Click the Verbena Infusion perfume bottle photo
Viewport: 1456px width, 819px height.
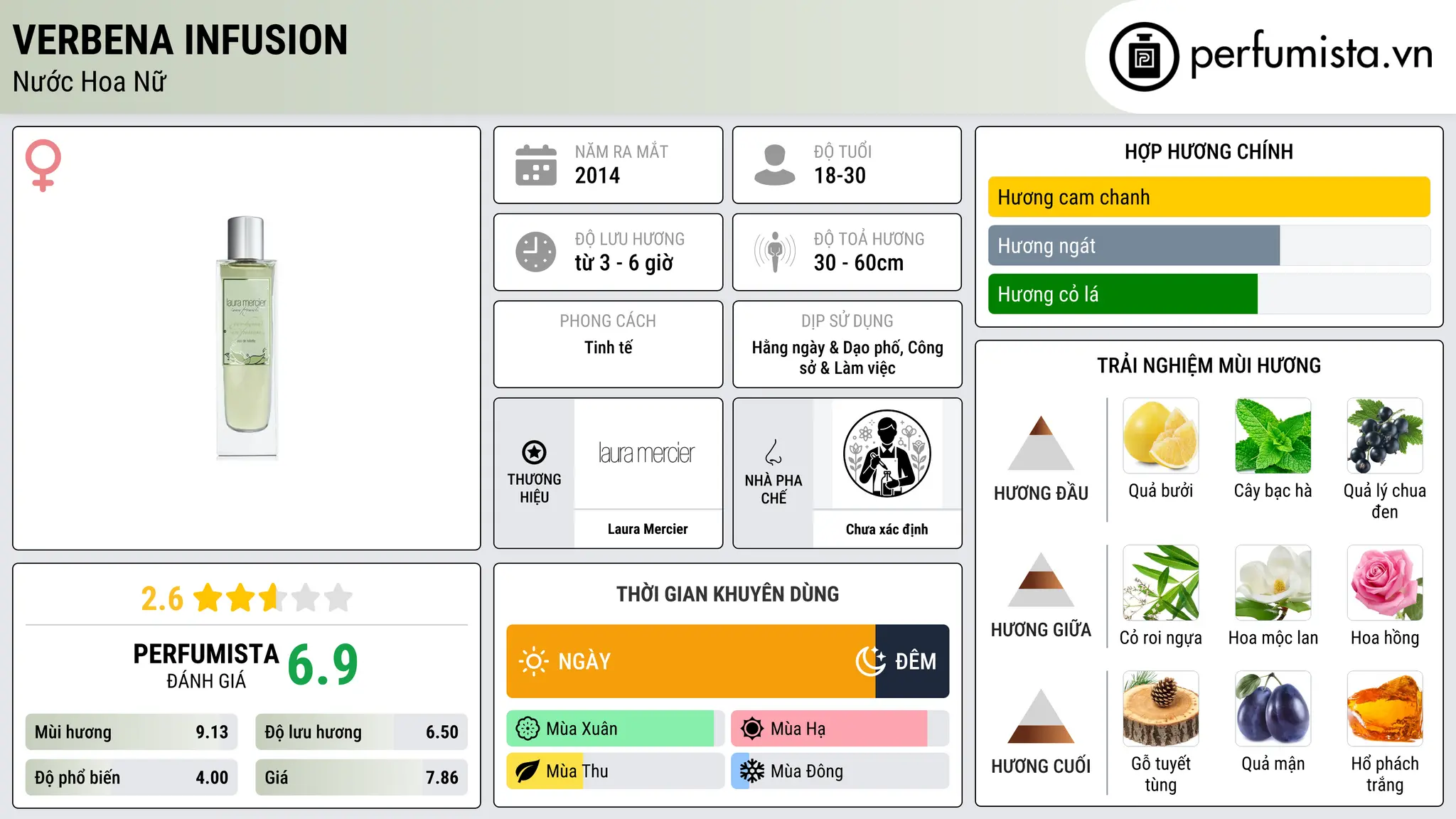point(246,338)
